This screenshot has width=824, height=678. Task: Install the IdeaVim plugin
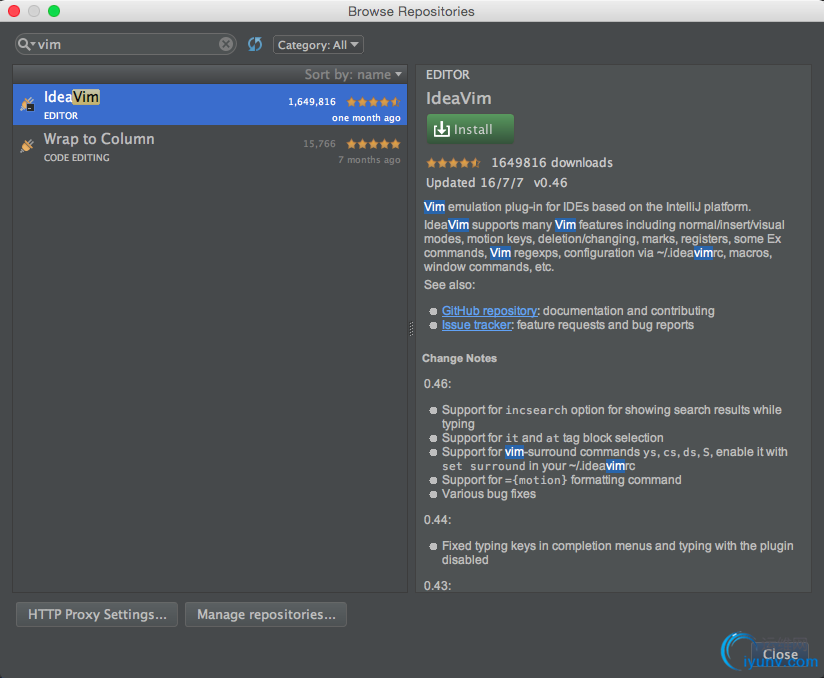(x=470, y=129)
